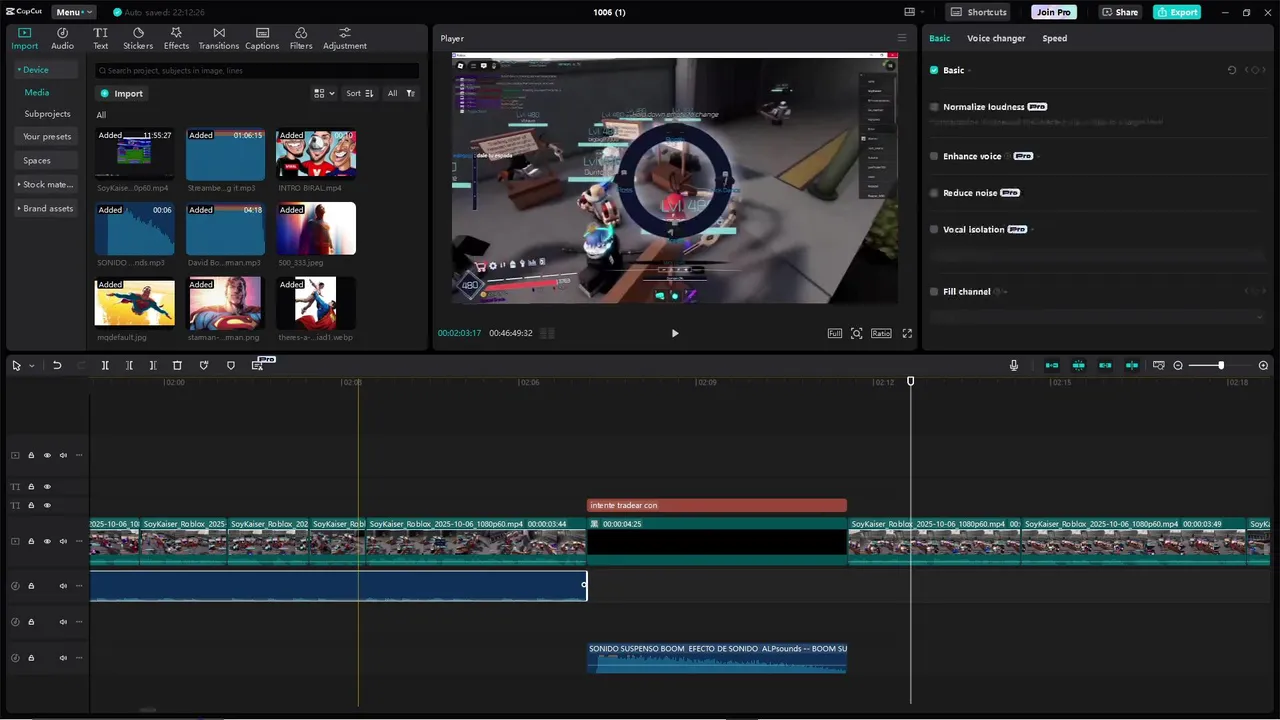Click the Delete right trim tool
1280x720 pixels.
(153, 365)
